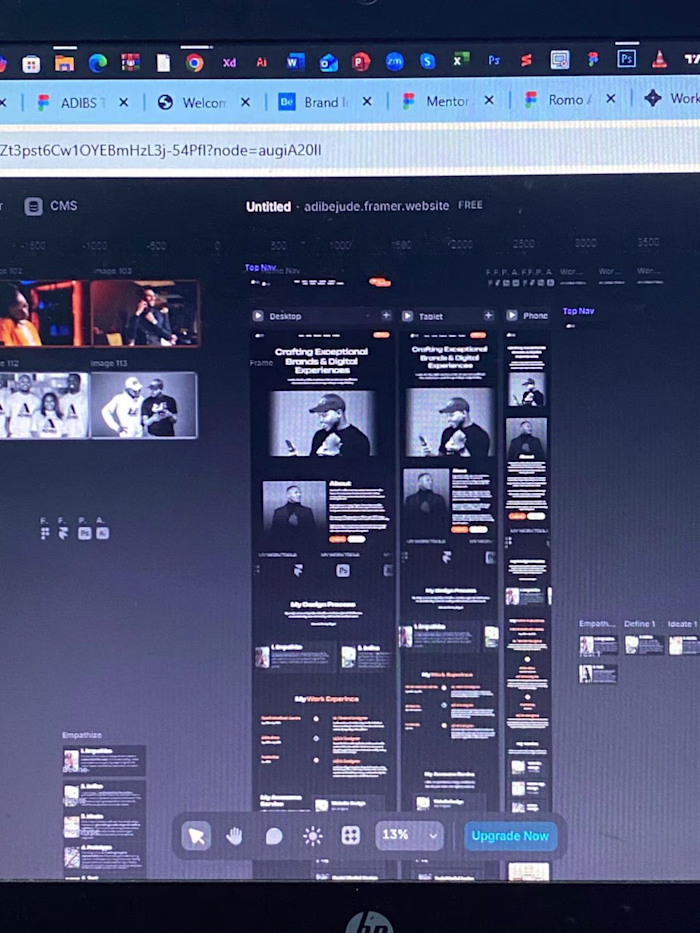Image resolution: width=700 pixels, height=933 pixels.
Task: Close the Romo browser tab
Action: (611, 99)
